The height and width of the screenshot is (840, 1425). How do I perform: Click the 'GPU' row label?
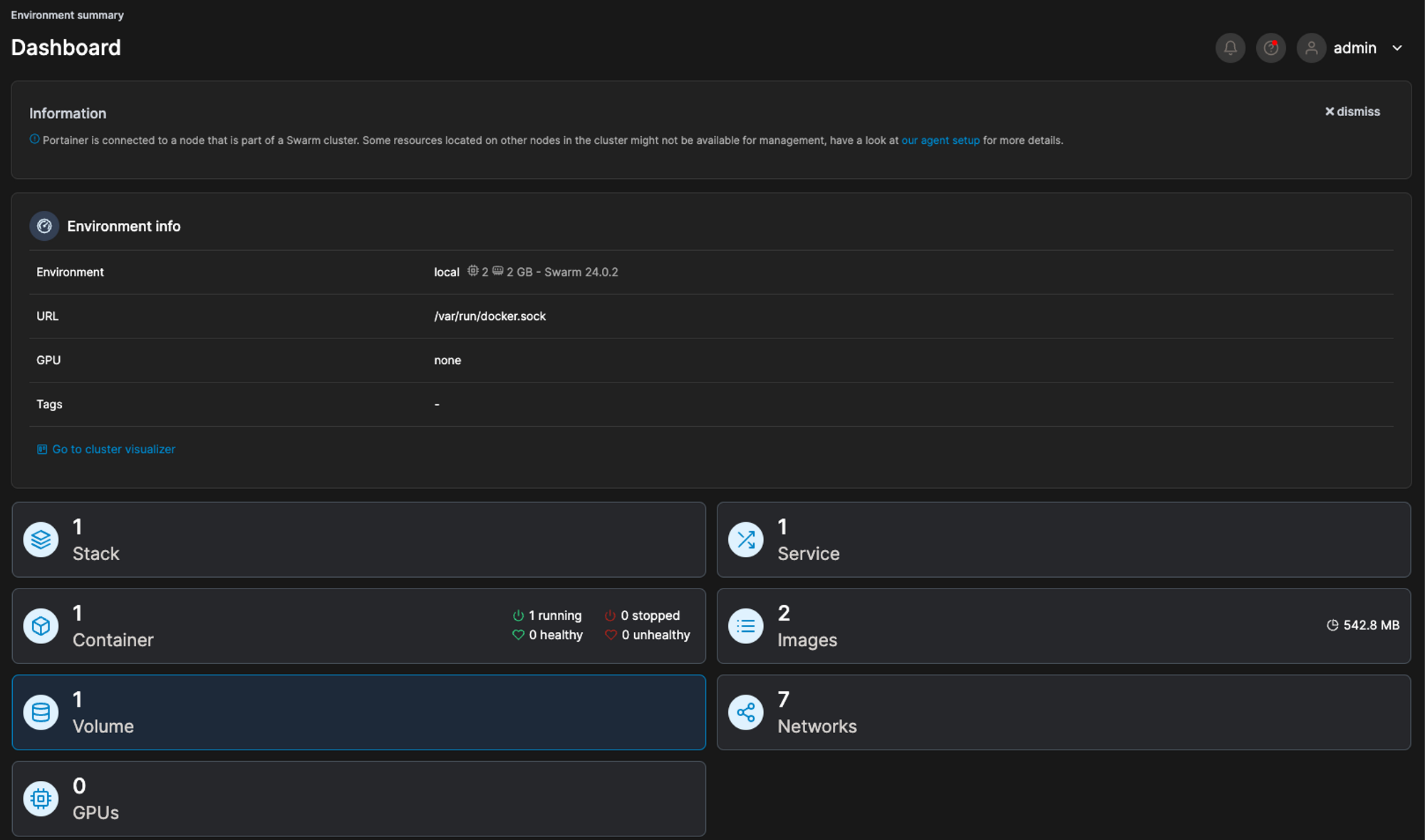[x=48, y=360]
